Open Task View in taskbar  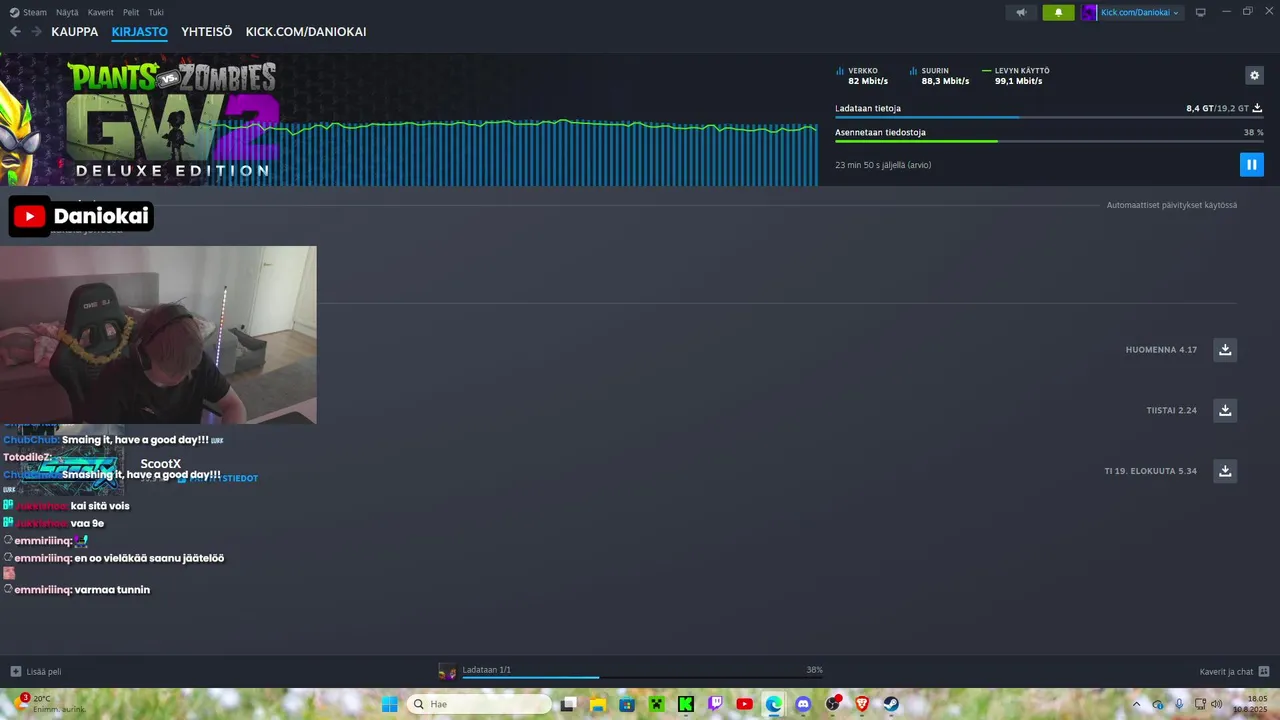point(568,704)
